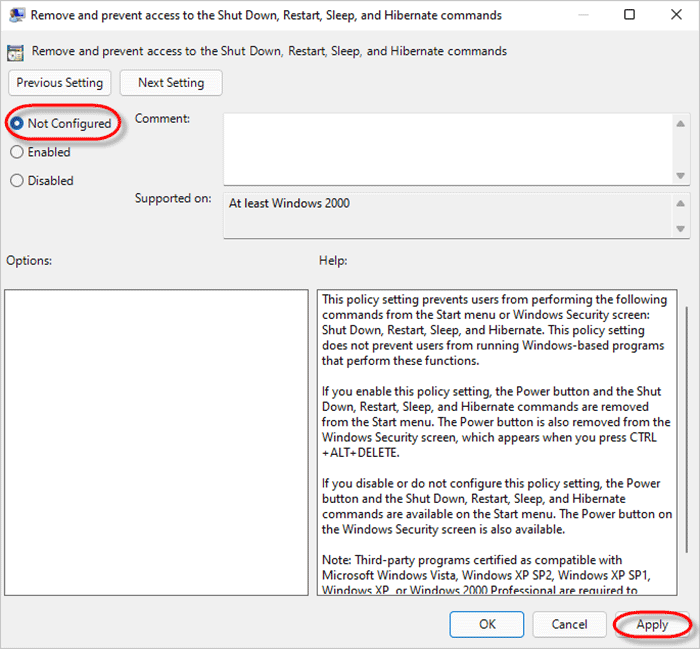Click the empty Options pane
The height and width of the screenshot is (649, 700).
click(x=156, y=442)
